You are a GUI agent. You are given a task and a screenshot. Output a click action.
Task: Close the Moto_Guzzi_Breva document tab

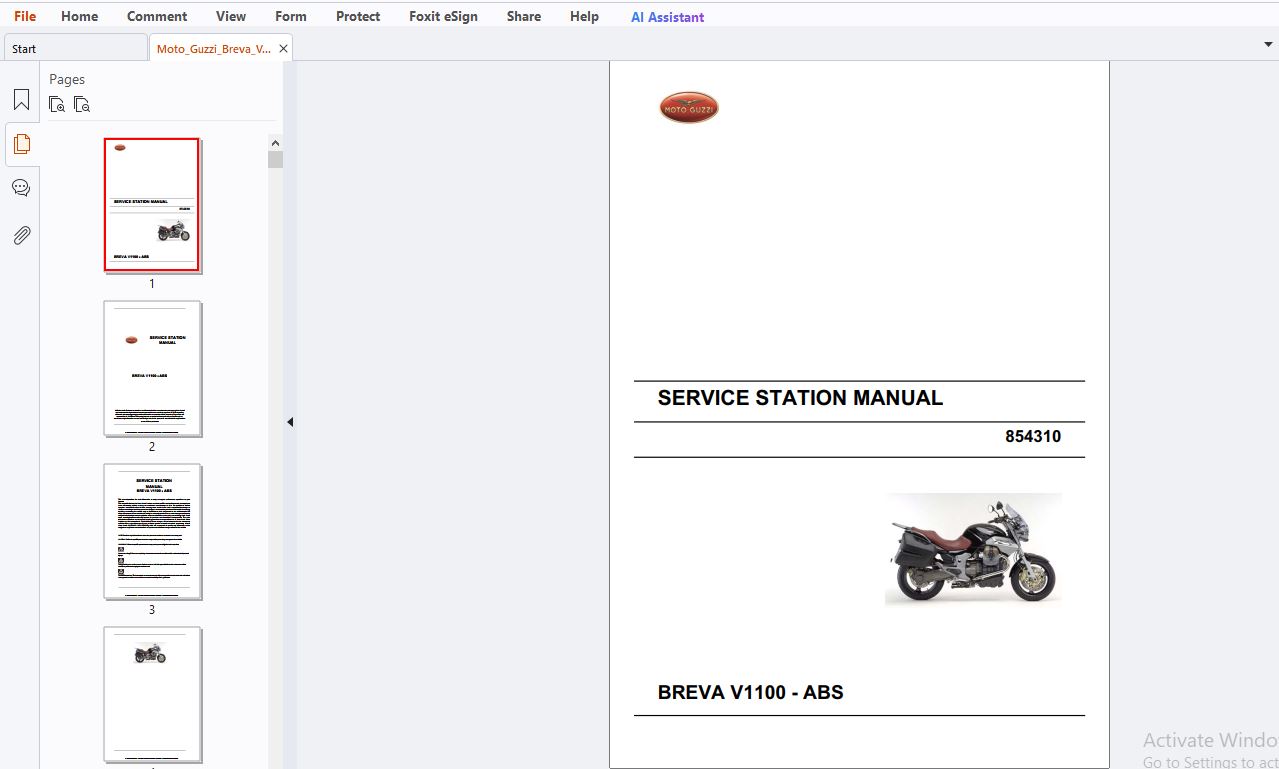[284, 48]
